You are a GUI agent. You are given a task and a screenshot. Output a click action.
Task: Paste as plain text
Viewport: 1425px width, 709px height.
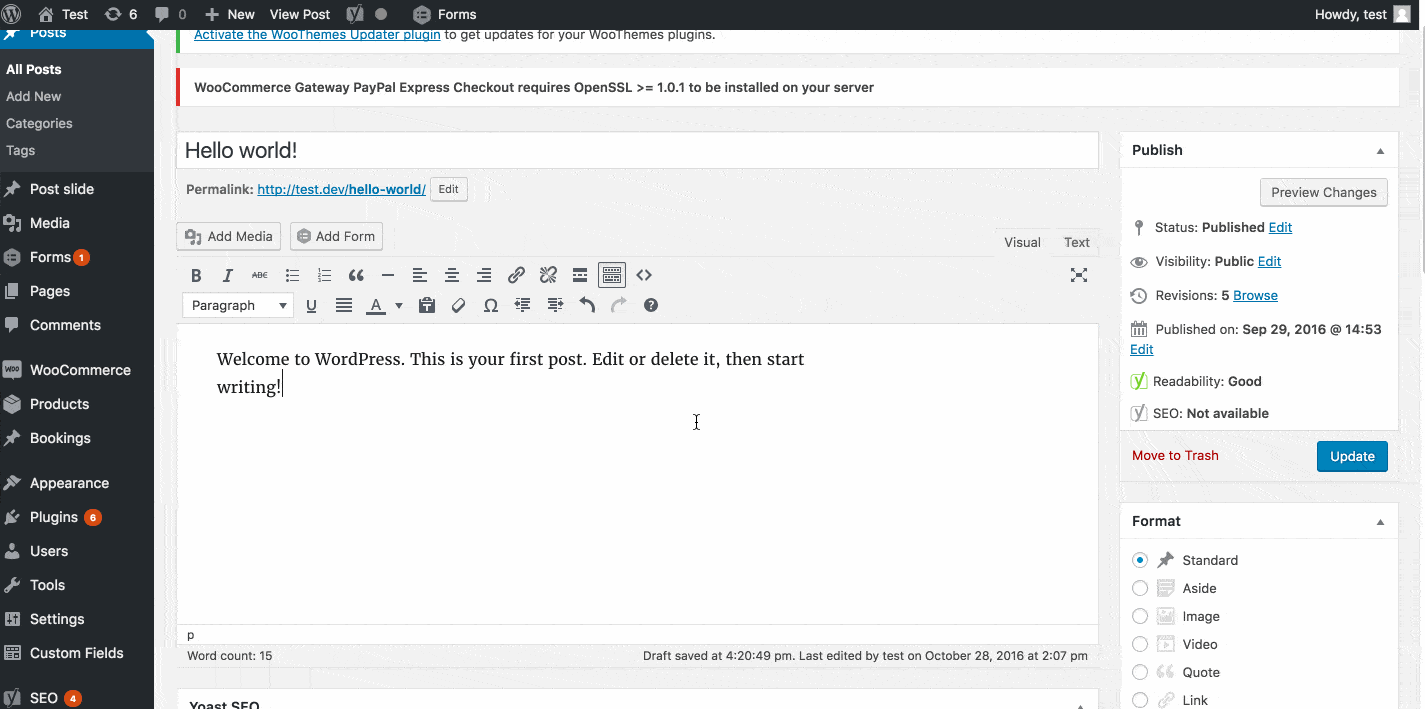[427, 305]
